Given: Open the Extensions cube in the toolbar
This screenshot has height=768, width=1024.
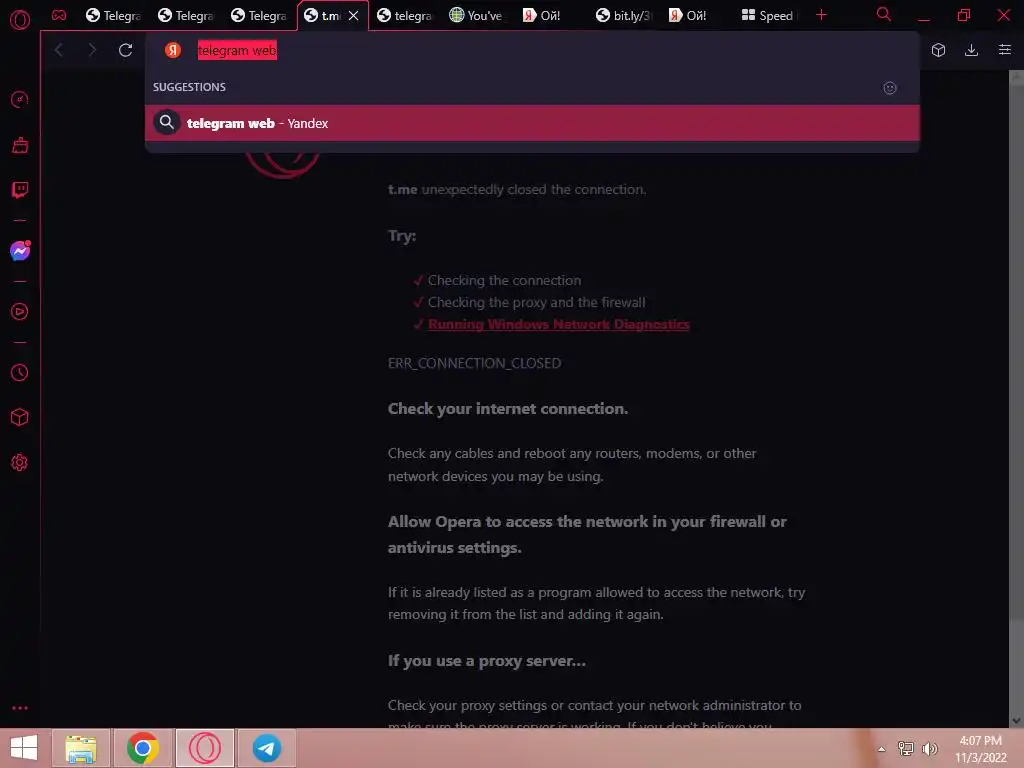Looking at the screenshot, I should click(x=938, y=50).
